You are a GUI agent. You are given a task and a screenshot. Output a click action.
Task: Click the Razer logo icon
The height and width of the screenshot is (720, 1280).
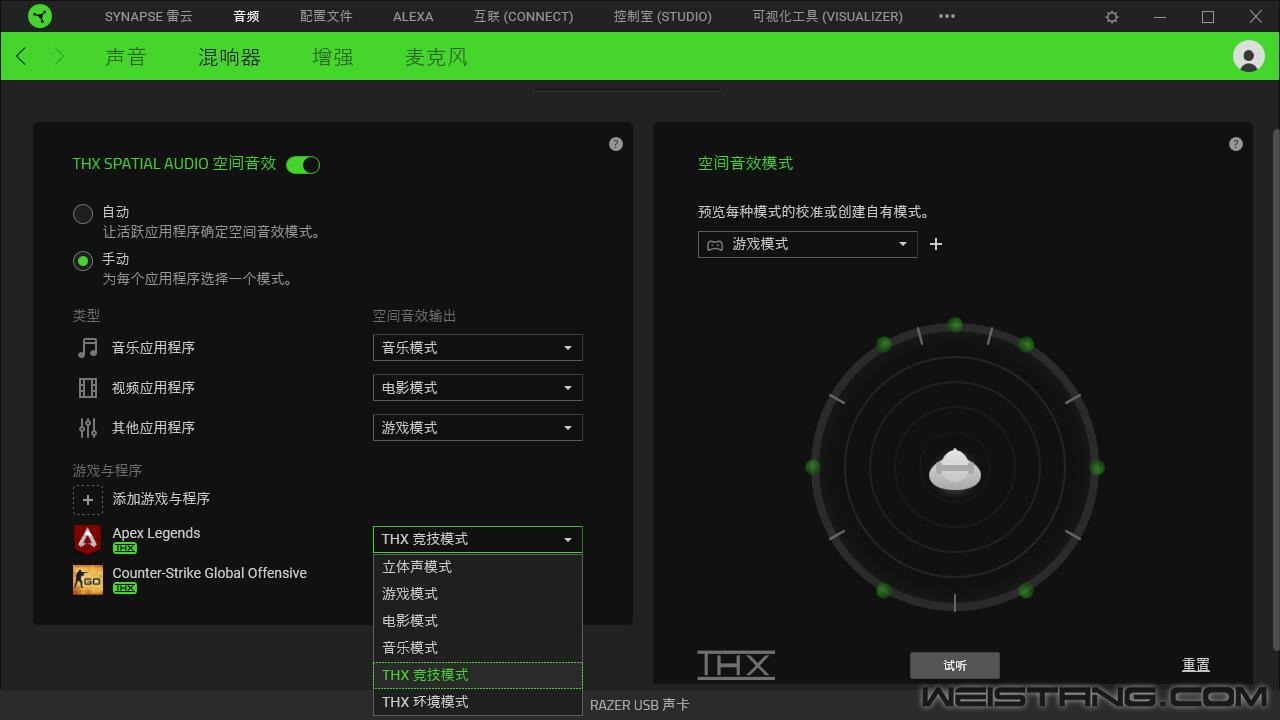(40, 16)
